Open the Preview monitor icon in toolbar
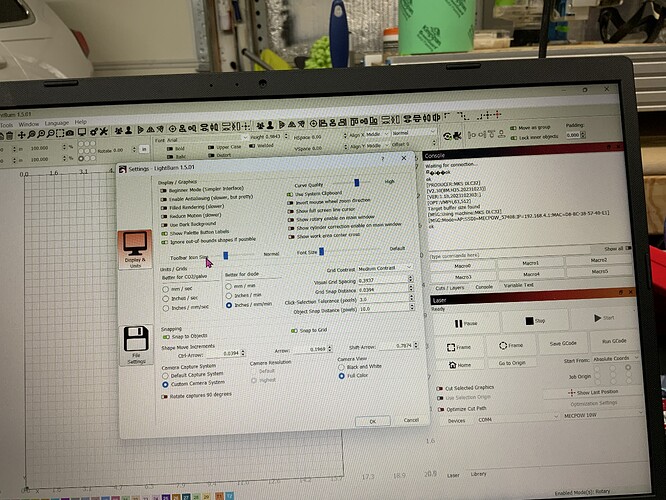The width and height of the screenshot is (666, 500). 82,133
